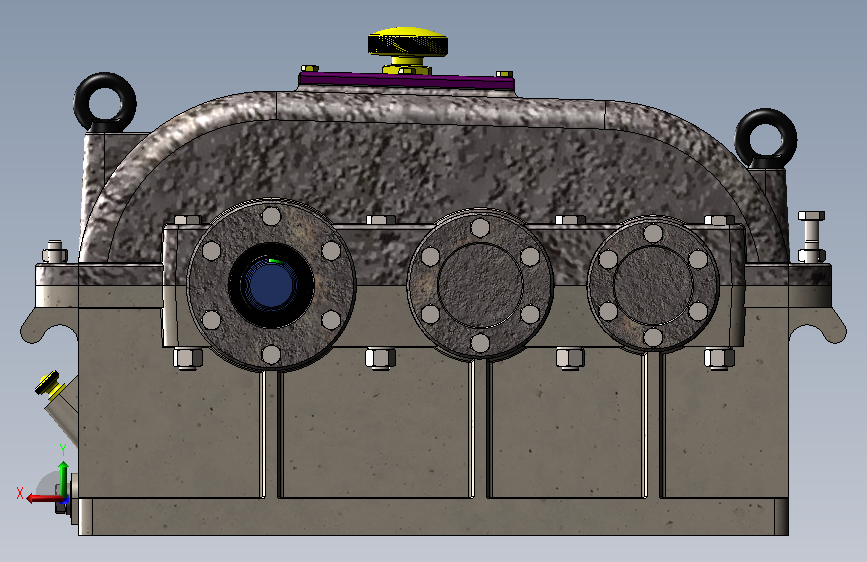
Task: Pick the right black lifting eye bolt
Action: [766, 138]
